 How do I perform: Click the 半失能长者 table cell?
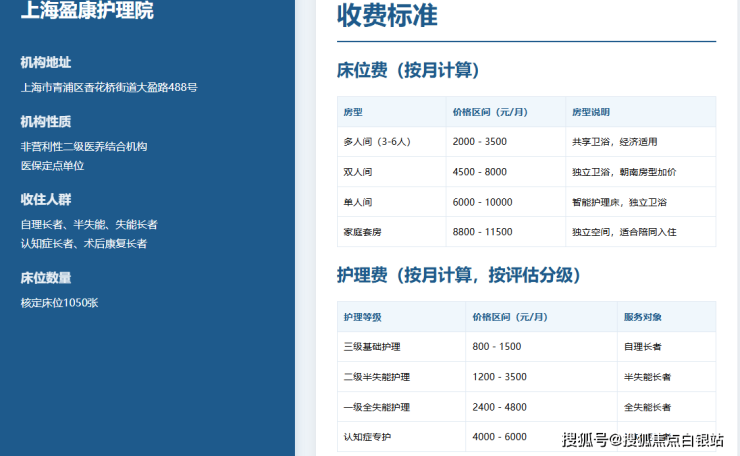point(648,377)
